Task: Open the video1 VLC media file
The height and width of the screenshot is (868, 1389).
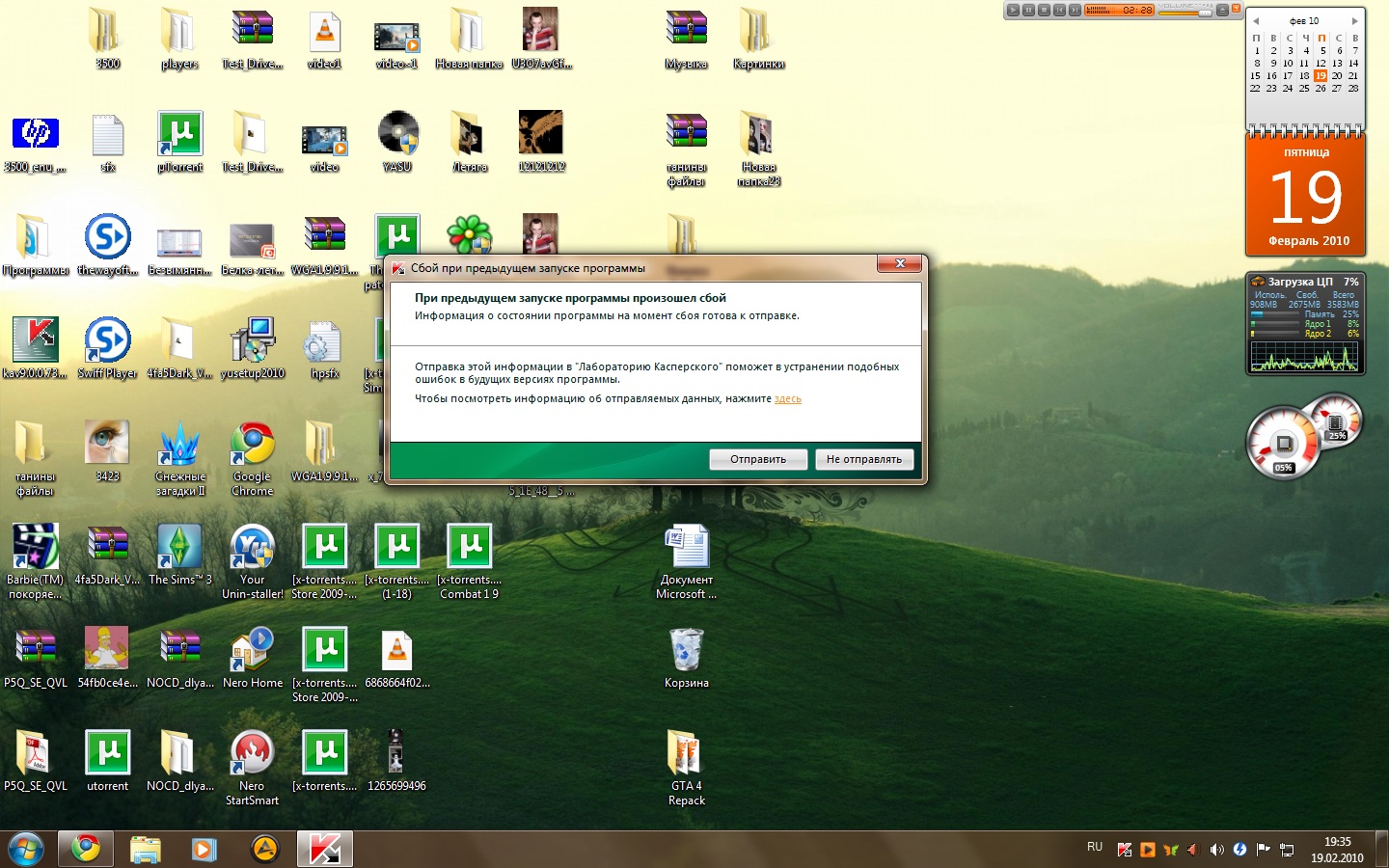Action: point(324,39)
